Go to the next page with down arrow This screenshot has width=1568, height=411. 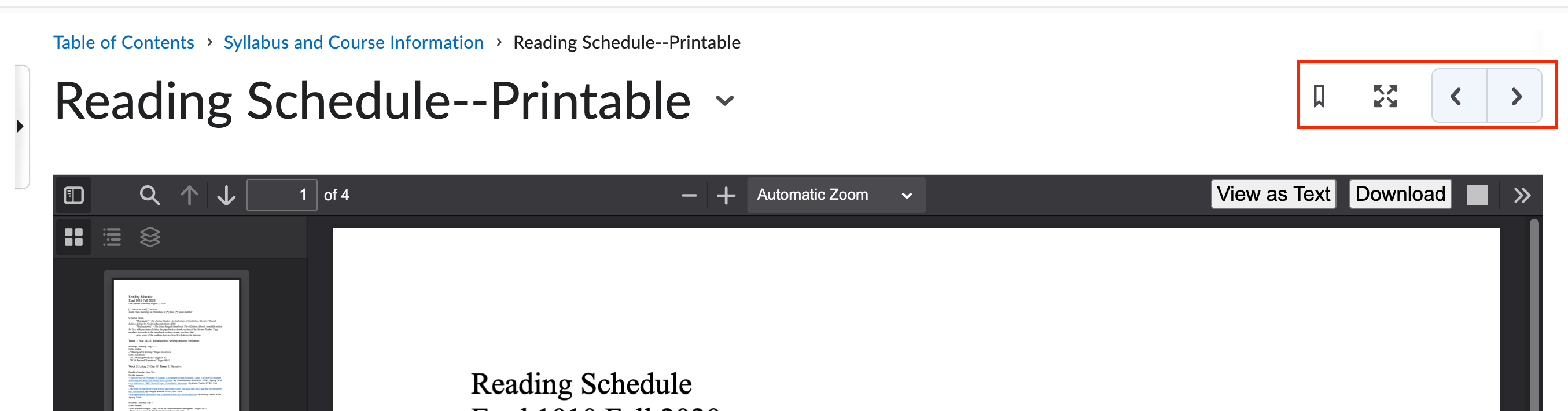(226, 195)
